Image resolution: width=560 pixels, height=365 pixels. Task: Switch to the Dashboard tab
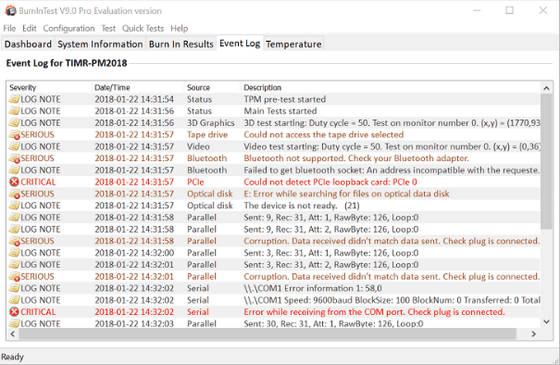[28, 44]
